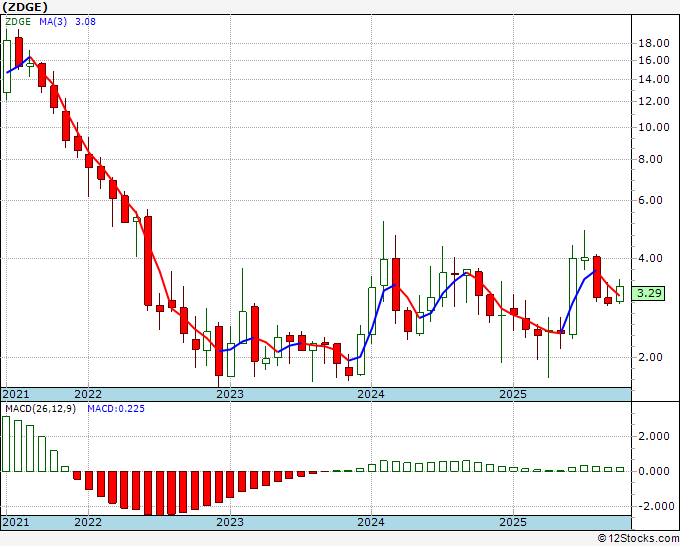Click the ZDGE legend label
Image resolution: width=680 pixels, height=546 pixels.
[18, 22]
